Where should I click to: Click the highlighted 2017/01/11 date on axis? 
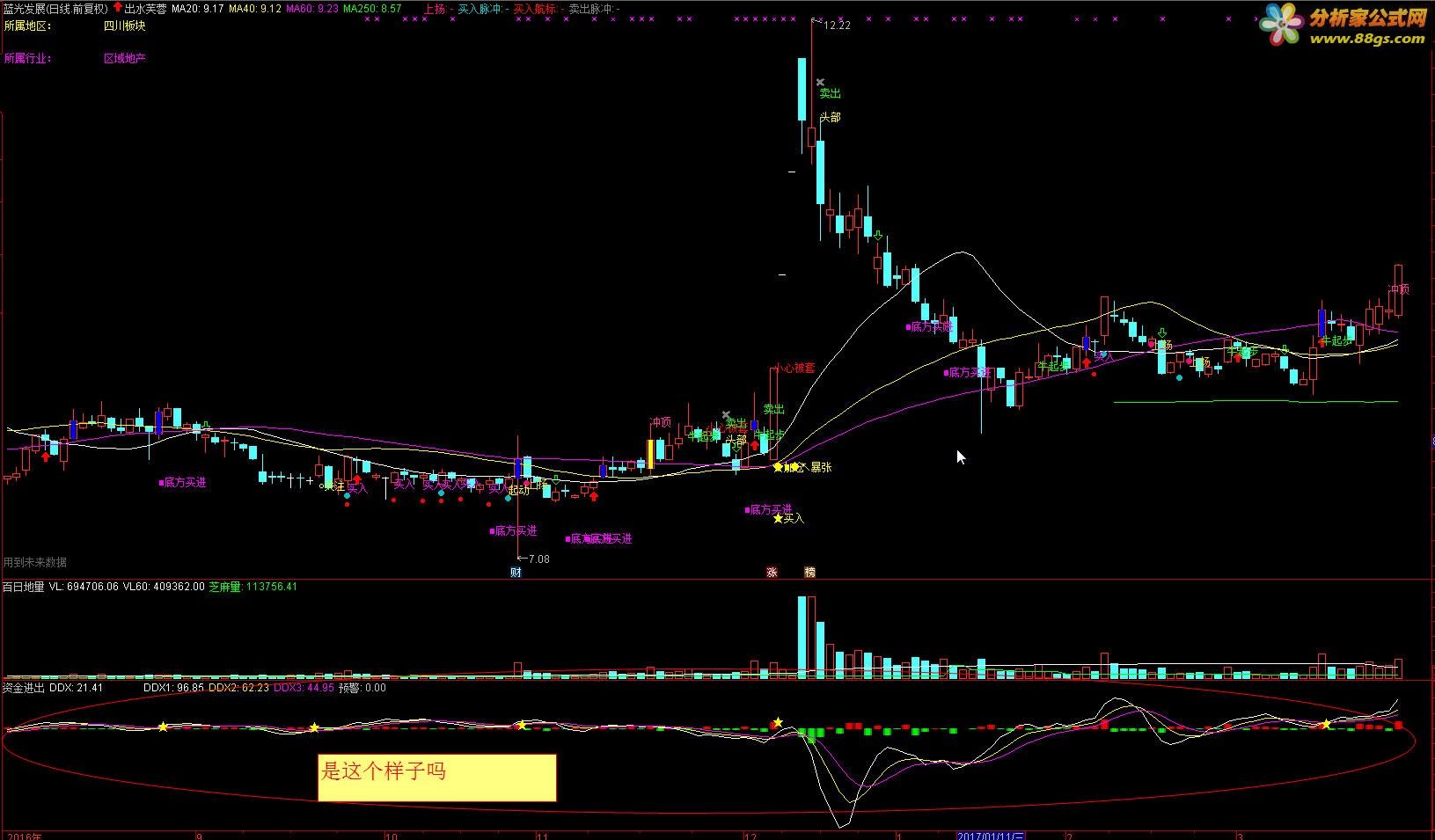tap(992, 835)
